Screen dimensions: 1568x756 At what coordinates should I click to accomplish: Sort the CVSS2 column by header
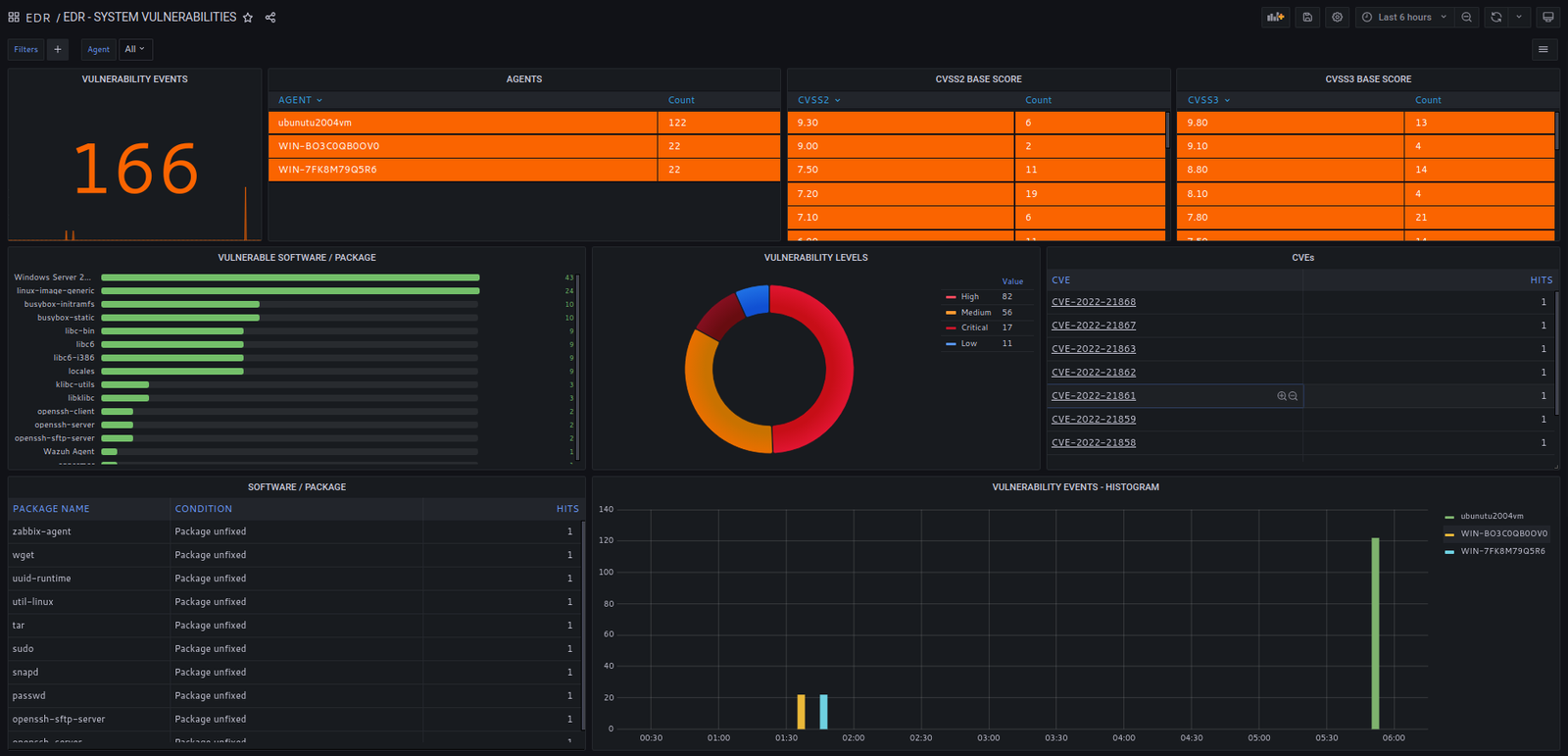click(813, 100)
